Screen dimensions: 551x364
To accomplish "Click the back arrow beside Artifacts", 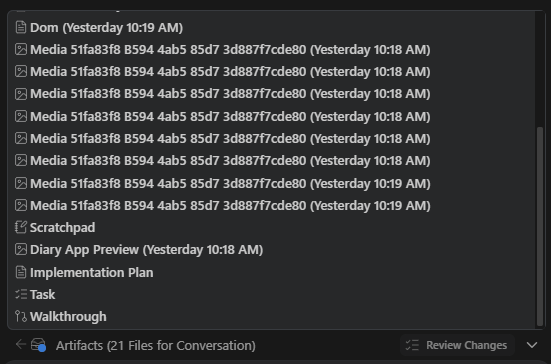I will point(21,344).
